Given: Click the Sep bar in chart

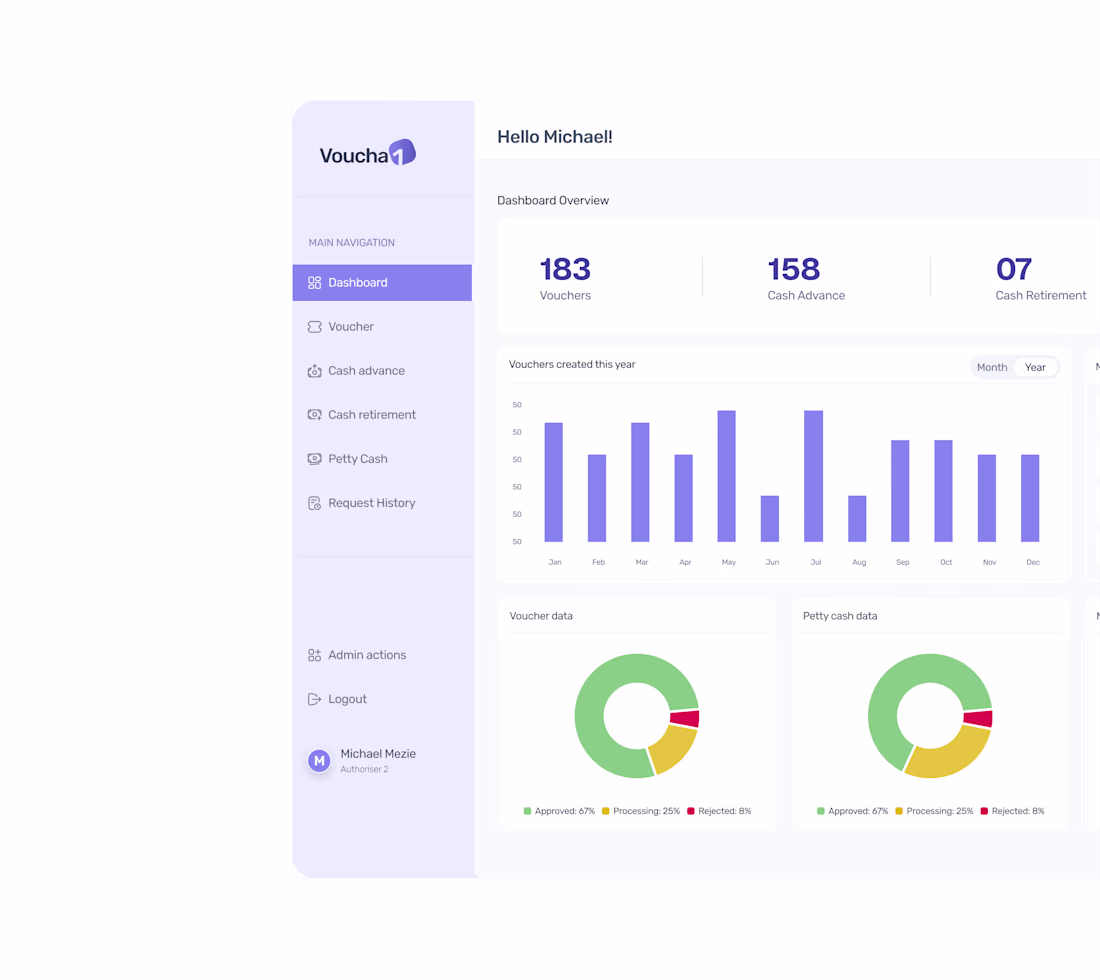Looking at the screenshot, I should click(900, 491).
